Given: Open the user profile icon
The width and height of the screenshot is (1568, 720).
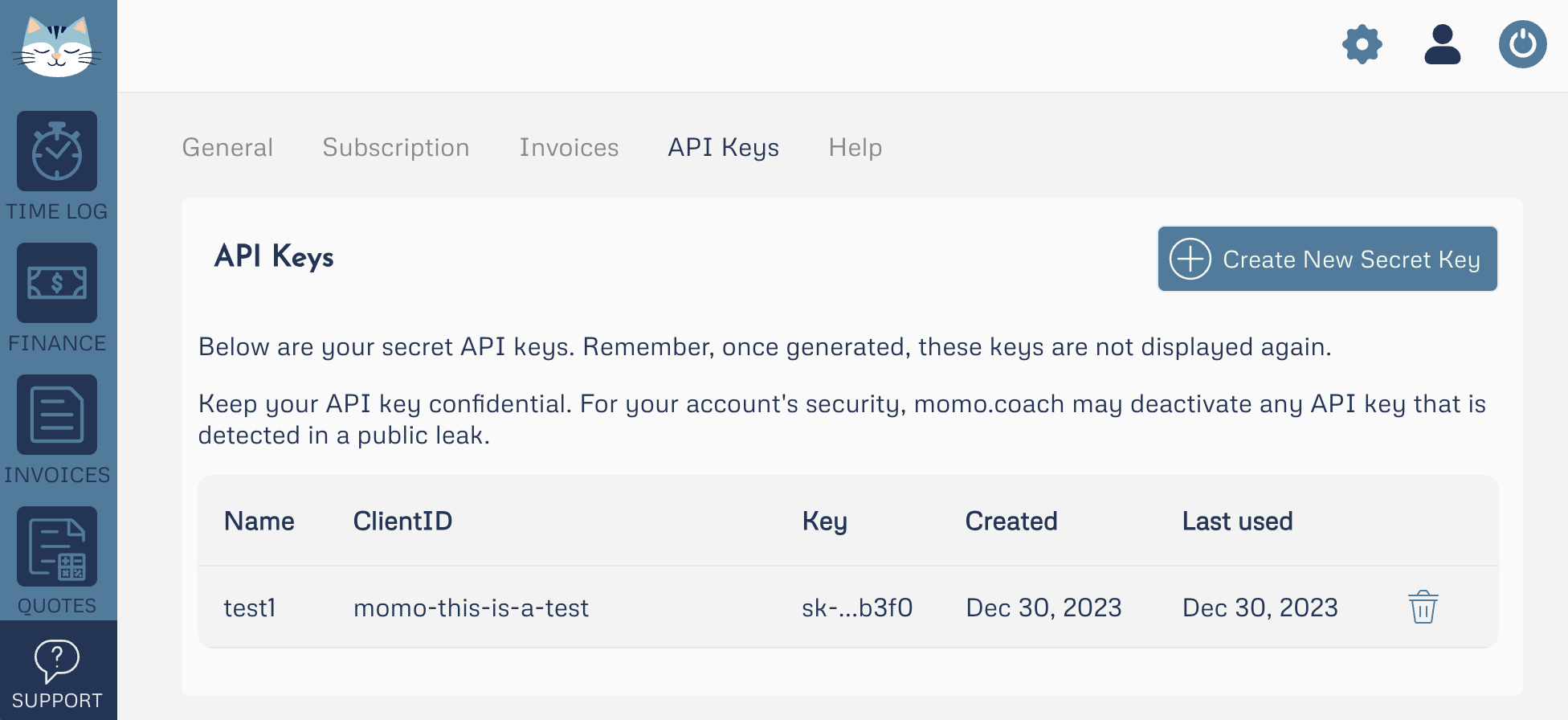Looking at the screenshot, I should pos(1443,44).
